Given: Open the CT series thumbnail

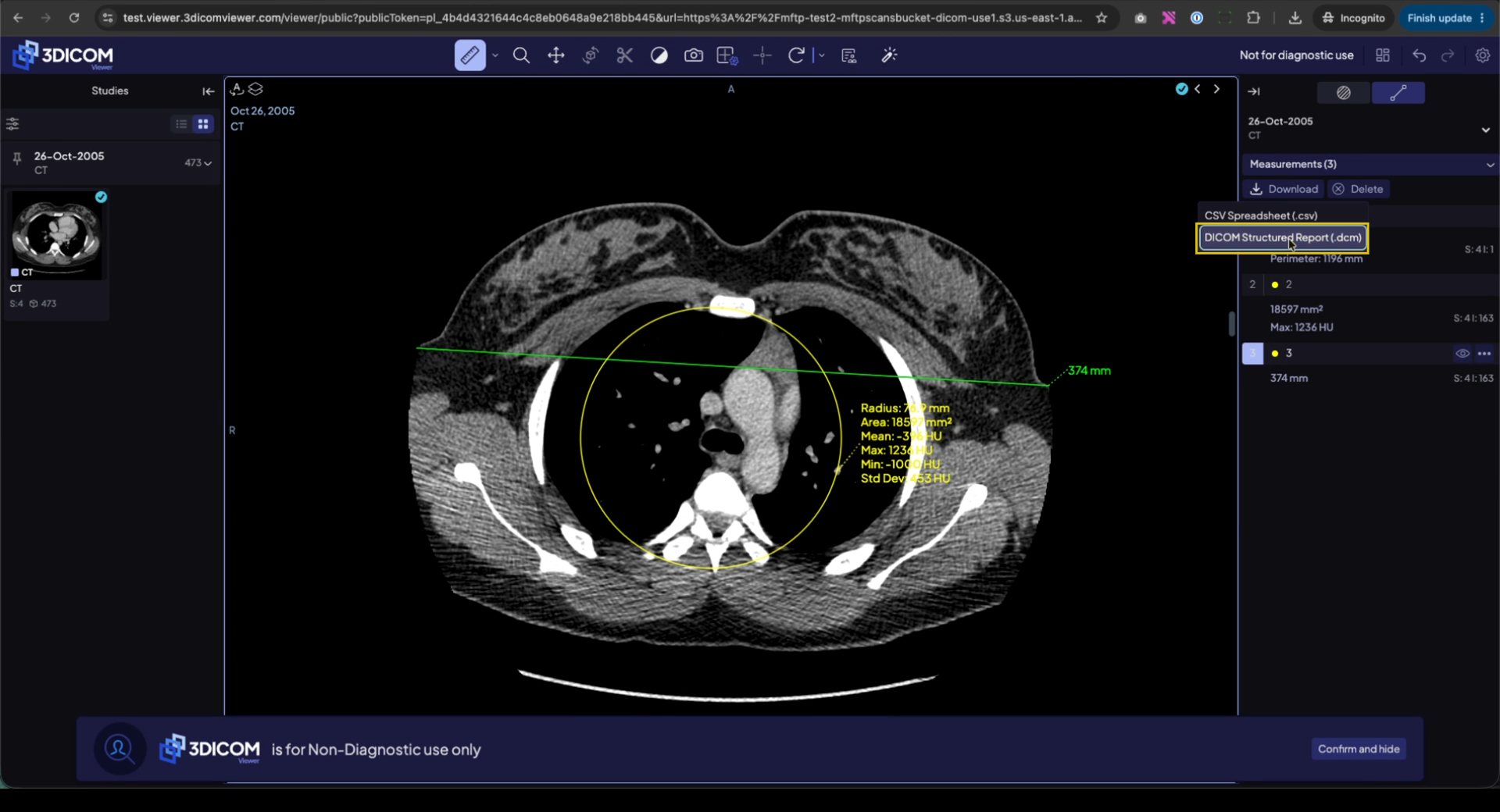Looking at the screenshot, I should pos(56,237).
